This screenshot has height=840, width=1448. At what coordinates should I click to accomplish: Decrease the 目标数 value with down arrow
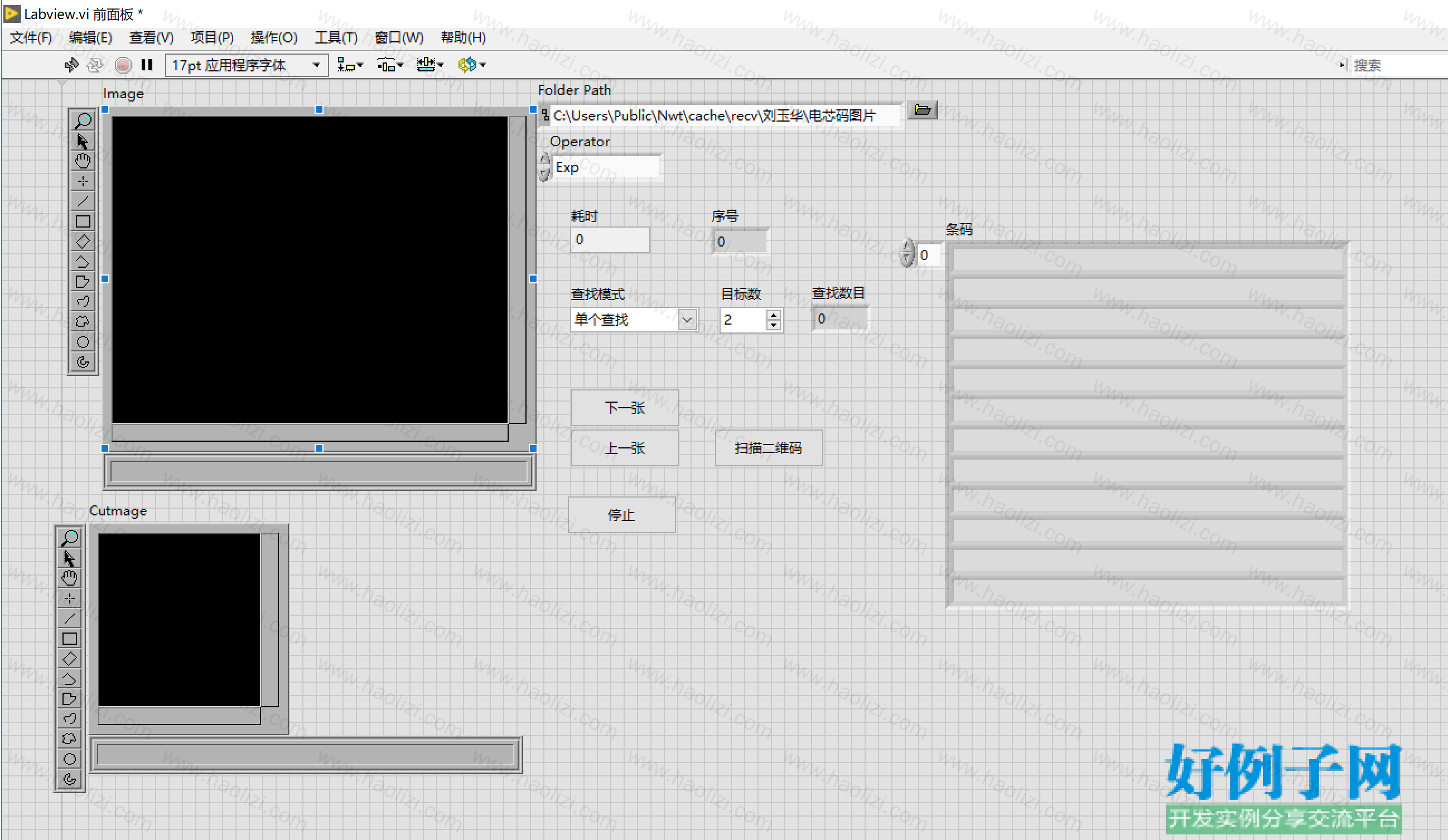pyautogui.click(x=774, y=325)
